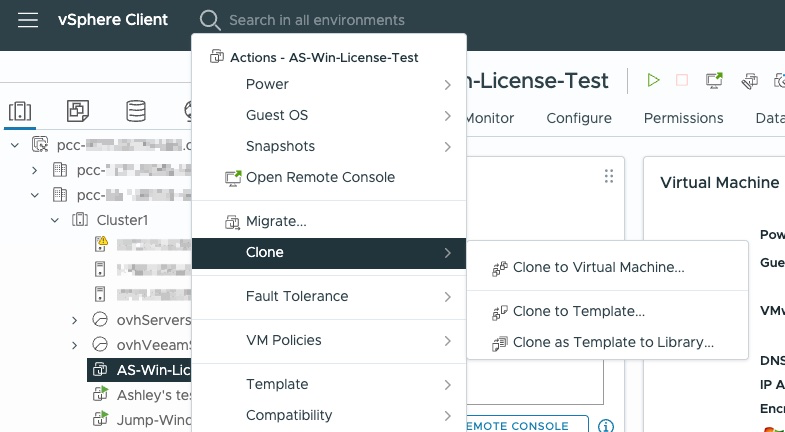Choose Migrate... from Actions menu
Viewport: 785px width, 432px height.
click(329, 221)
